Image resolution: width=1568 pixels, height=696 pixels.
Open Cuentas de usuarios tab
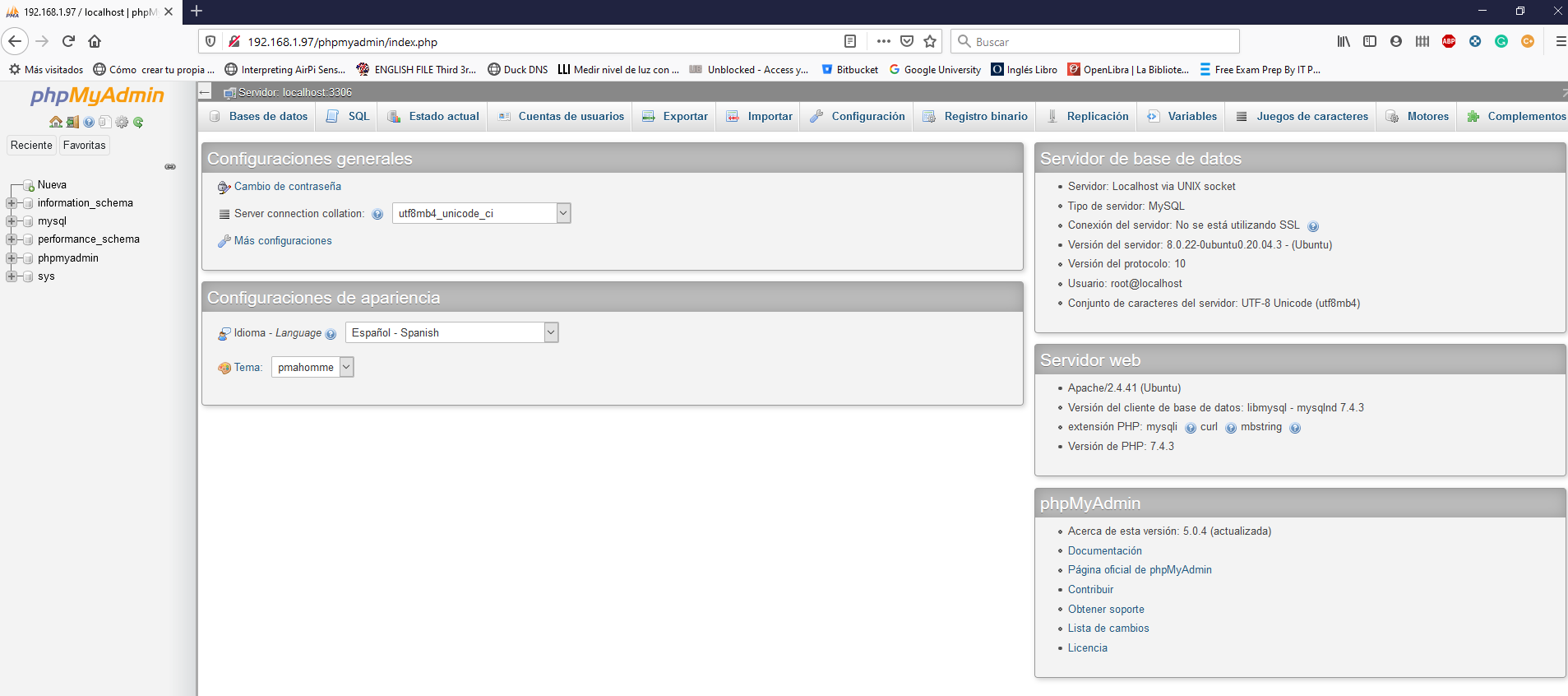pos(561,116)
